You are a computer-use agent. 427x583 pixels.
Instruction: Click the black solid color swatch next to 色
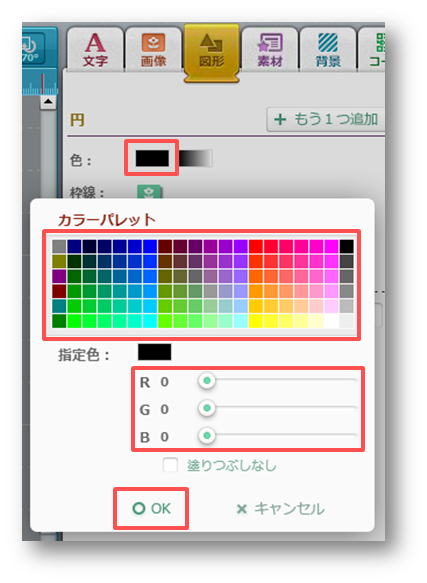click(152, 158)
